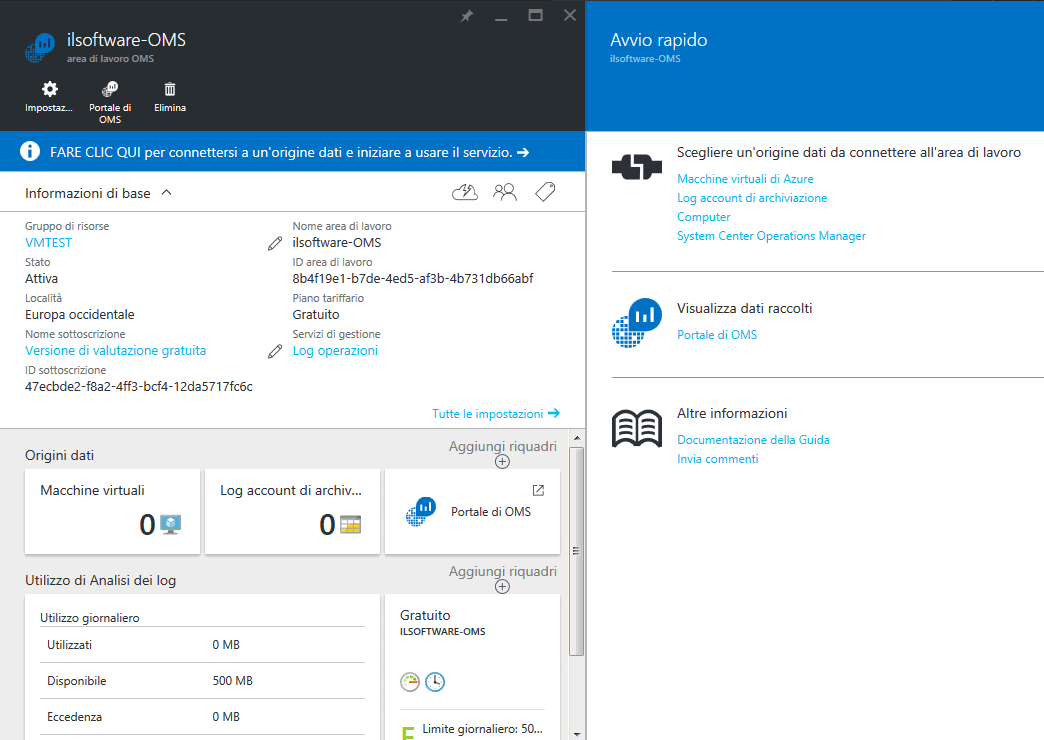1044x740 pixels.
Task: Open the Computer data source link
Action: pyautogui.click(x=704, y=216)
